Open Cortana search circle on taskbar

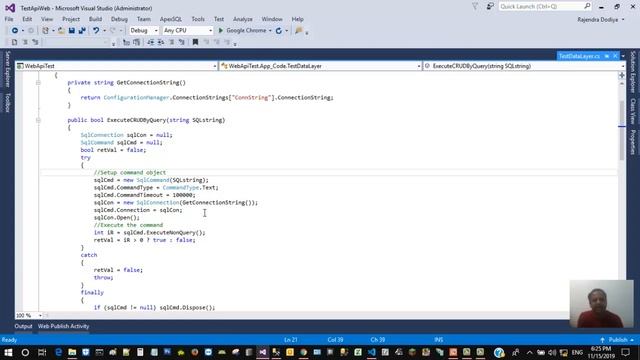25,352
